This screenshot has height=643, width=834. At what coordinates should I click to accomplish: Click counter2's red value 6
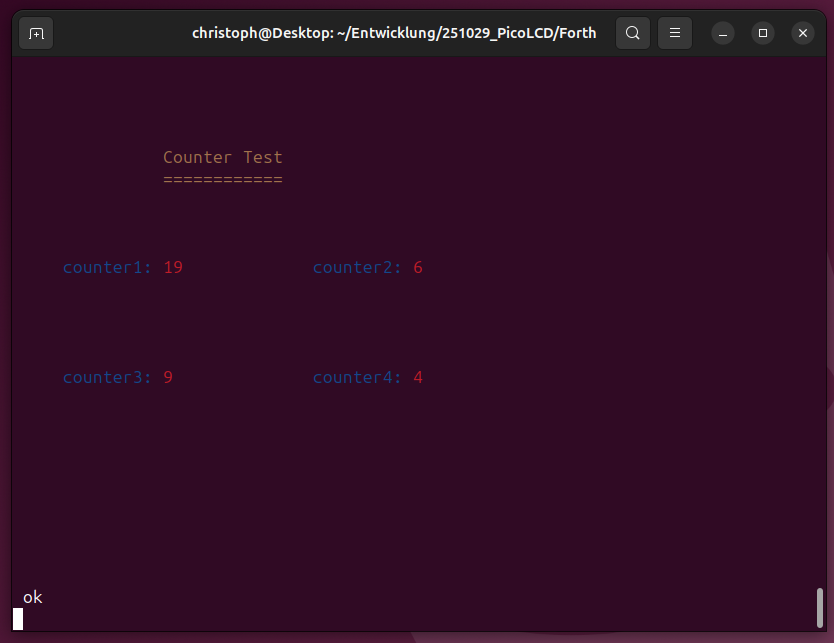418,267
